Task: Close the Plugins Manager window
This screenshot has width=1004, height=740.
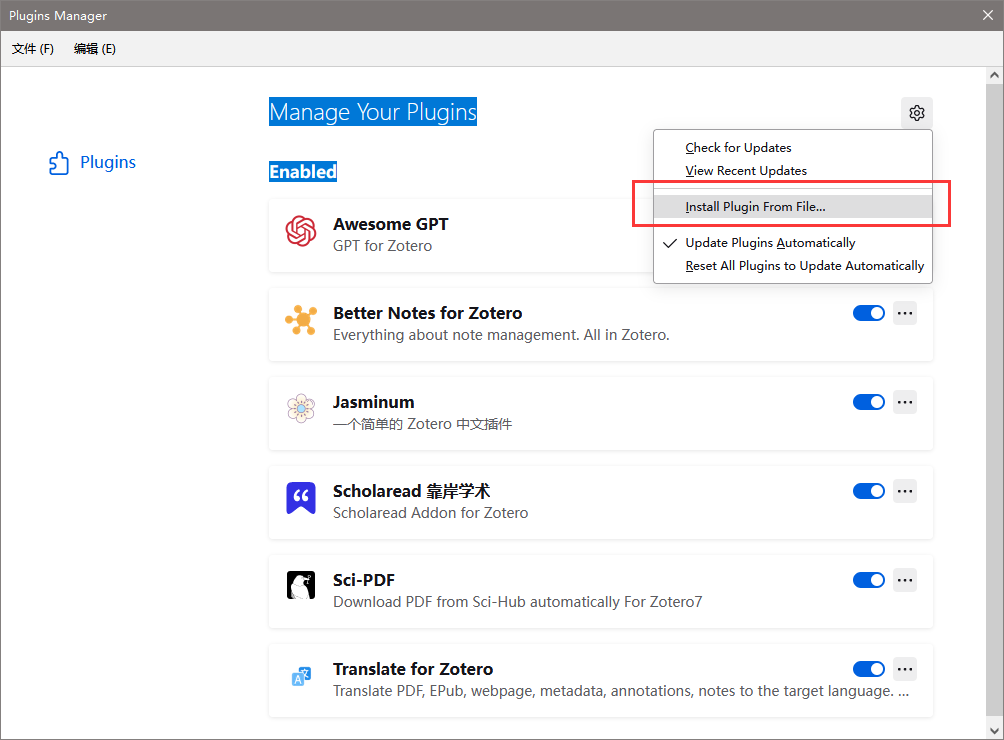Action: point(987,15)
